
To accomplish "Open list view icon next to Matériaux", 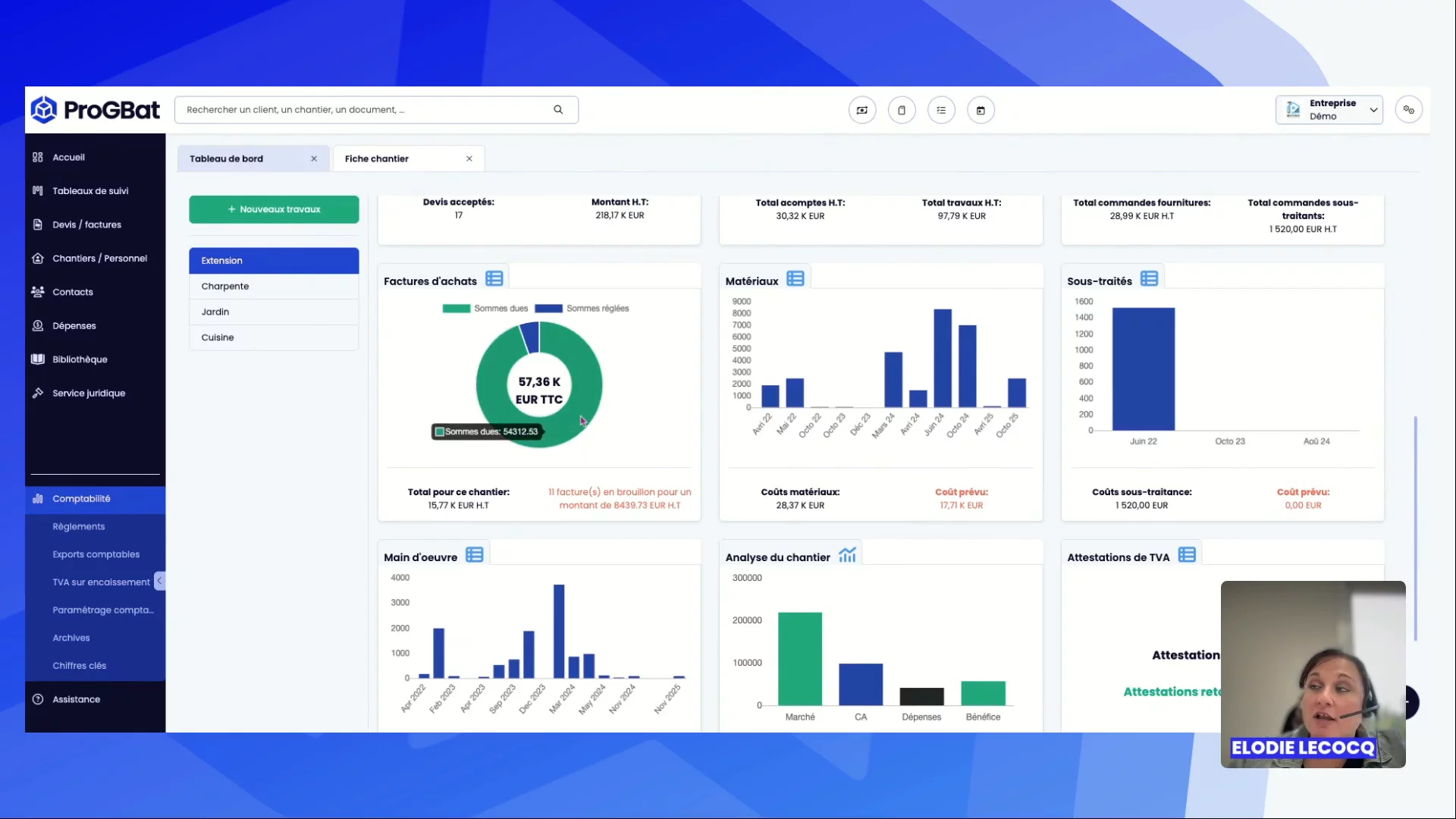I will tap(795, 279).
